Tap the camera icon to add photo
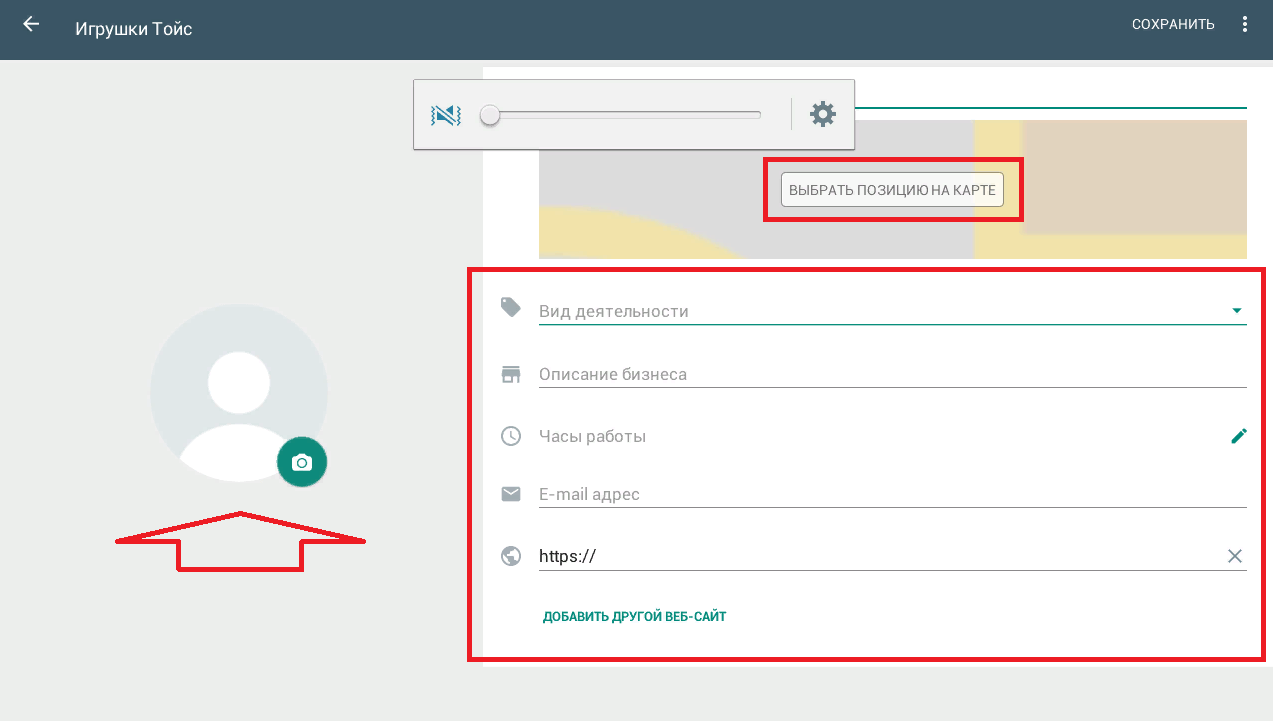Viewport: 1273px width, 721px height. [302, 463]
